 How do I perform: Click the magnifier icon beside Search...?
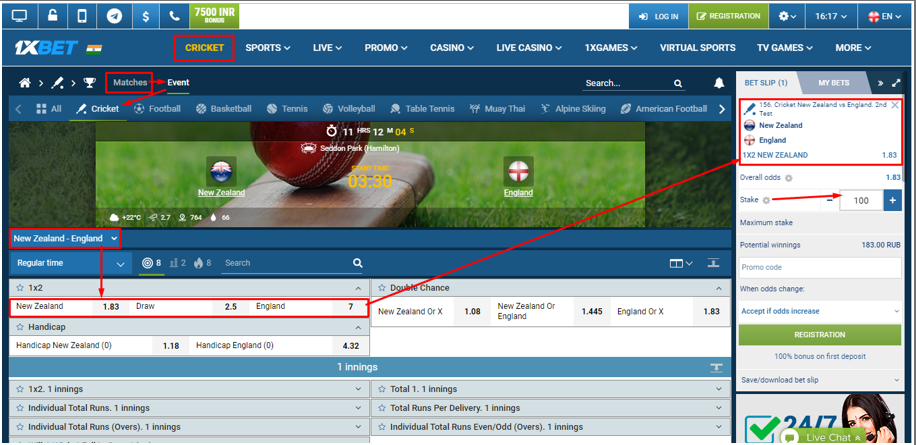[678, 84]
